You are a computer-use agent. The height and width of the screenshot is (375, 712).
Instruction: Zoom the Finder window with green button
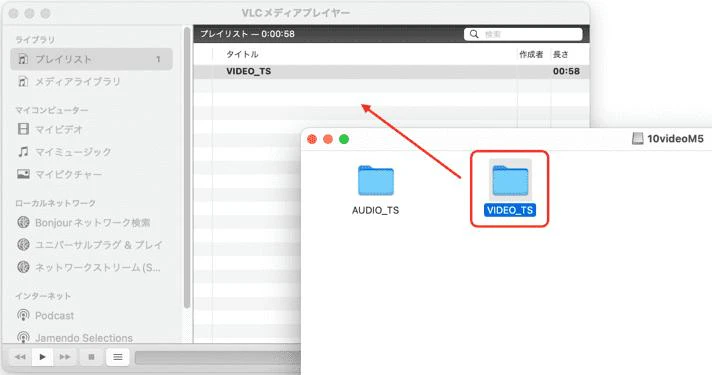tap(344, 139)
